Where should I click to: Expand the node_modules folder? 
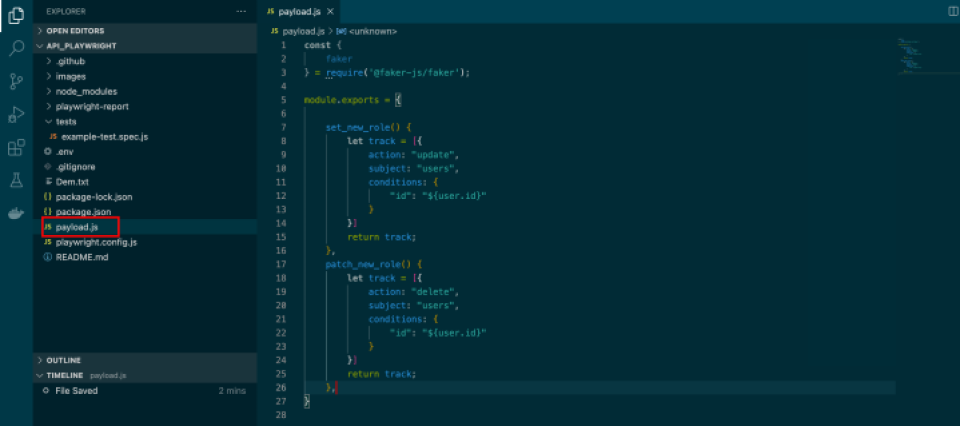point(145,91)
